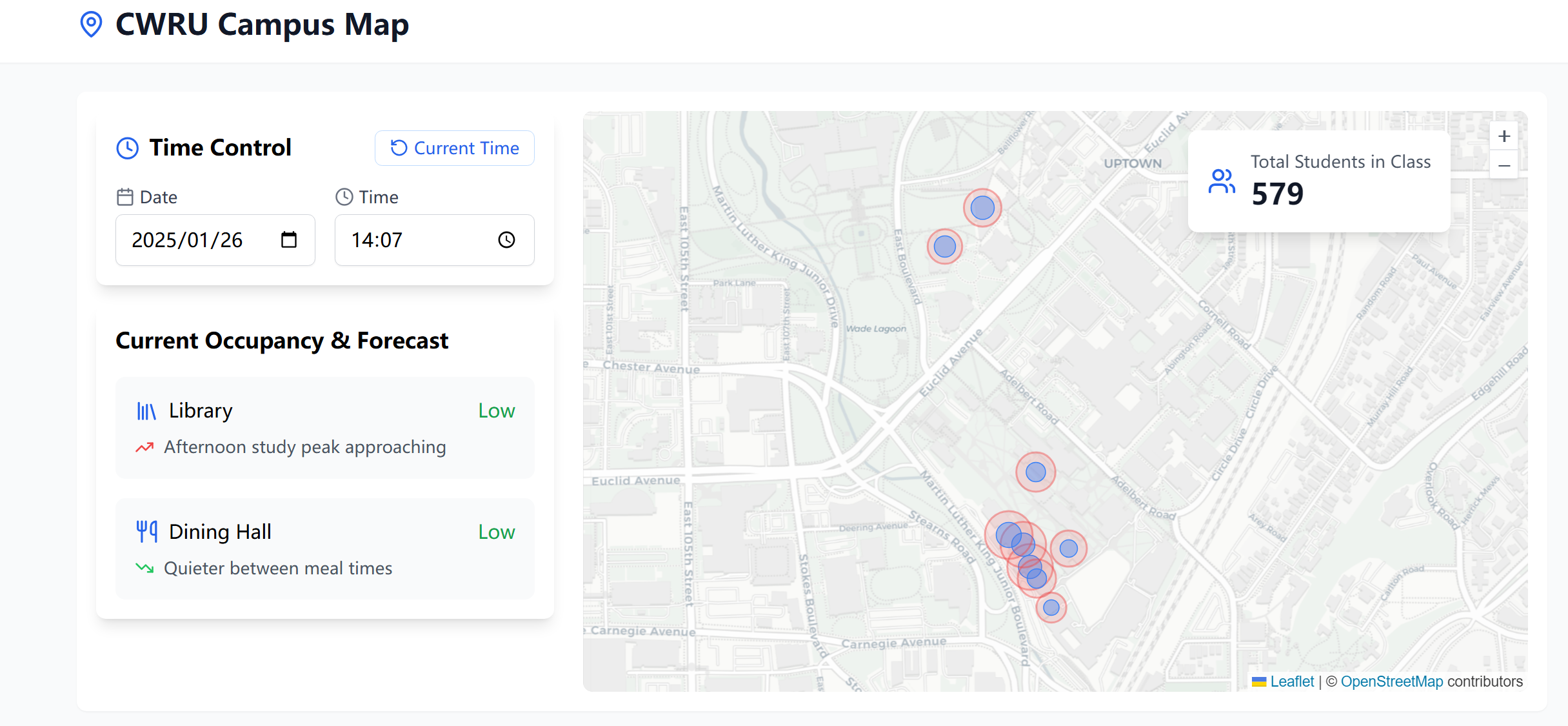
Task: Select the southernmost map marker near Carnegie Avenue
Action: (1050, 607)
